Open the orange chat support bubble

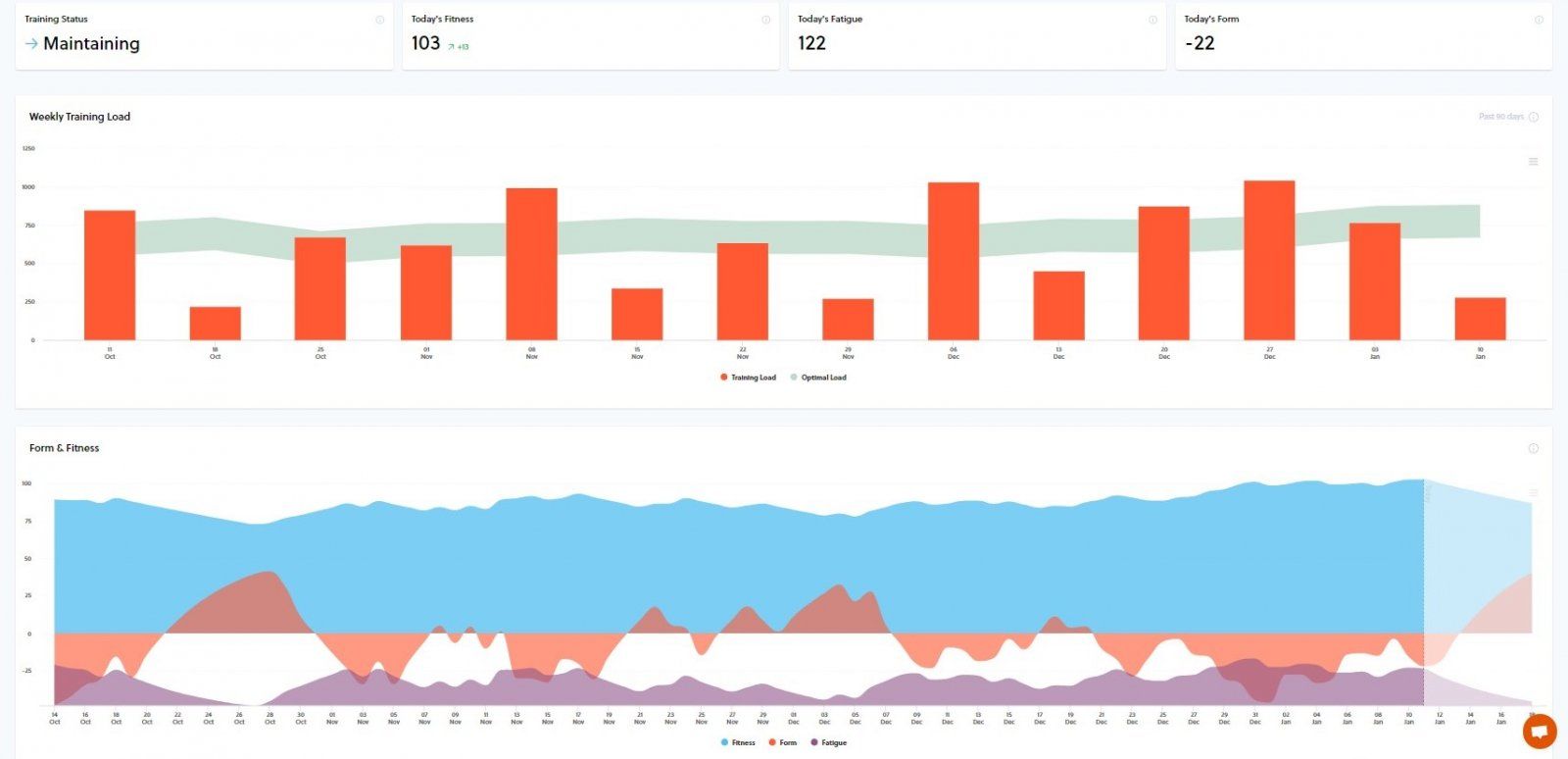(1540, 732)
